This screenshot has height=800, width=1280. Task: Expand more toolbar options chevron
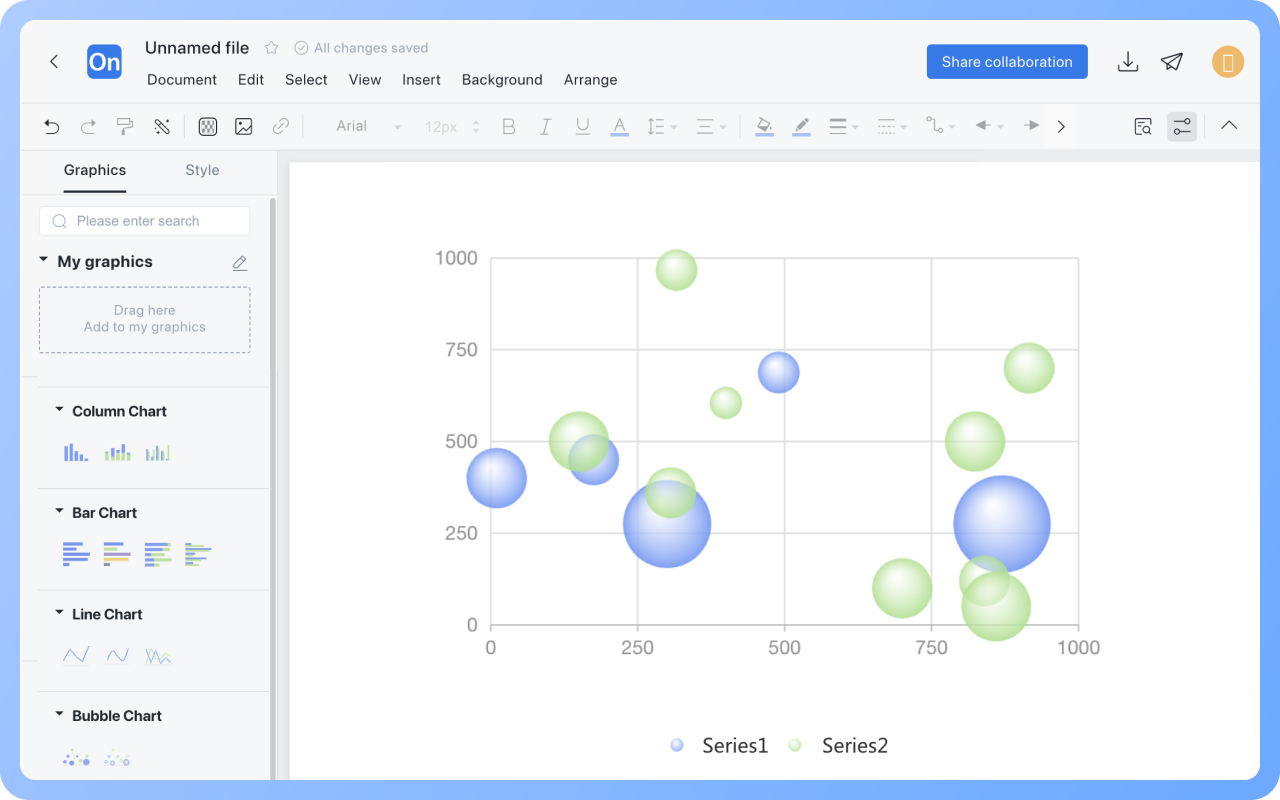coord(1061,126)
